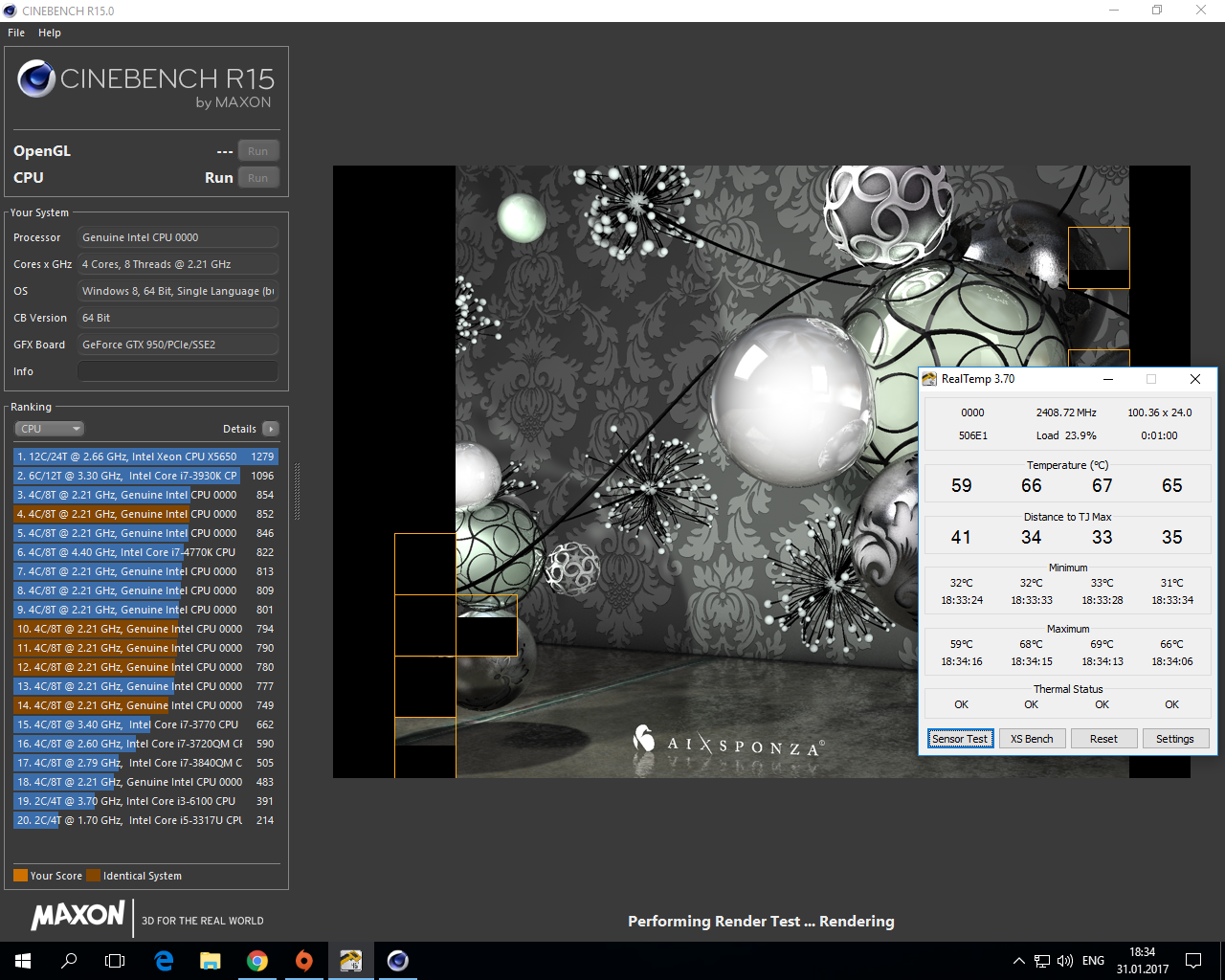Expand the CPU ranking dropdown
The image size is (1225, 980).
click(50, 429)
